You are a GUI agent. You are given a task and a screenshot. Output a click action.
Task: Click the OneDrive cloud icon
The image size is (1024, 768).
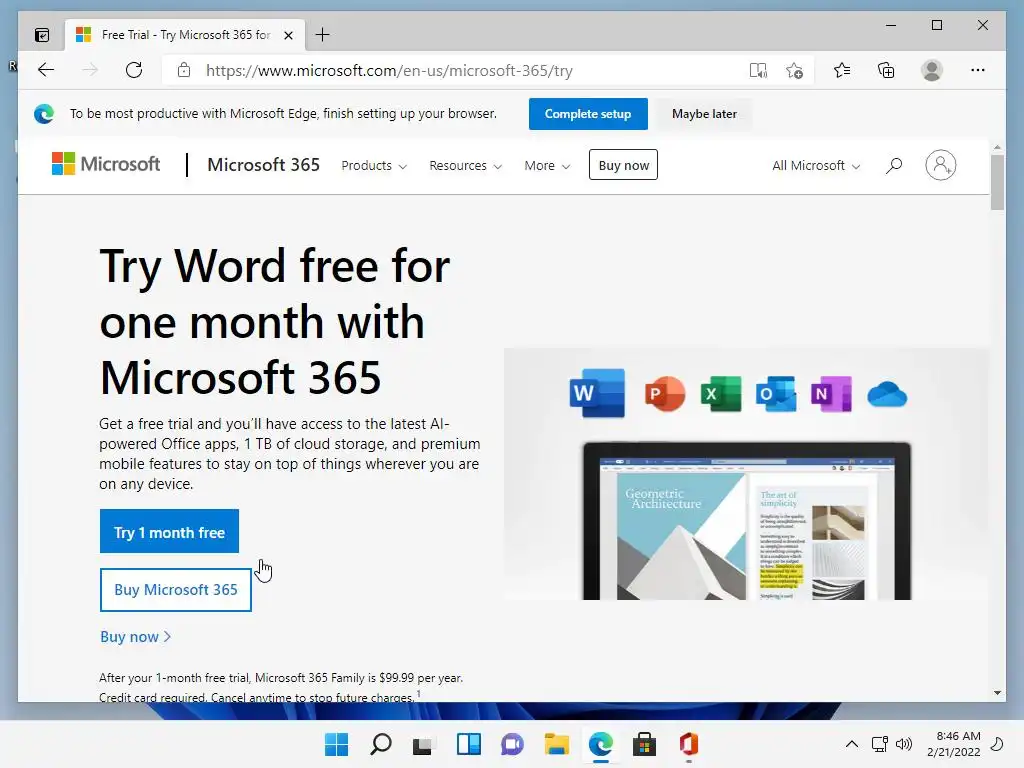887,394
